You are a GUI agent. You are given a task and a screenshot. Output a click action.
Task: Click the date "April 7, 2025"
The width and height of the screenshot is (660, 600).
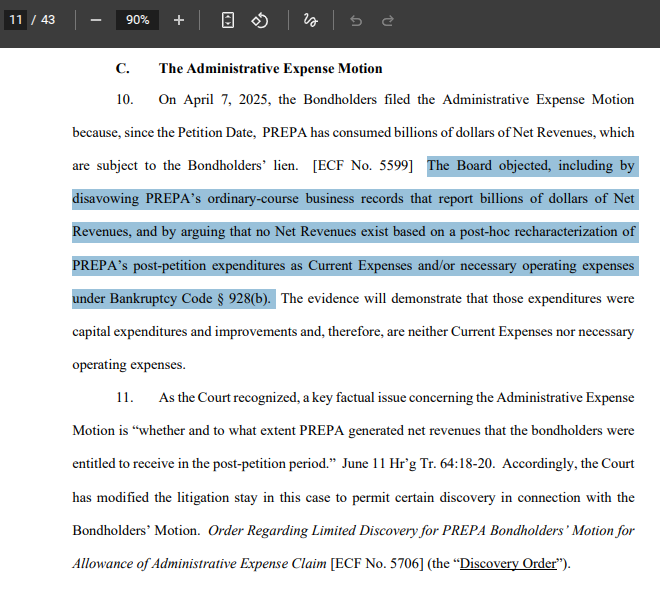pyautogui.click(x=227, y=100)
